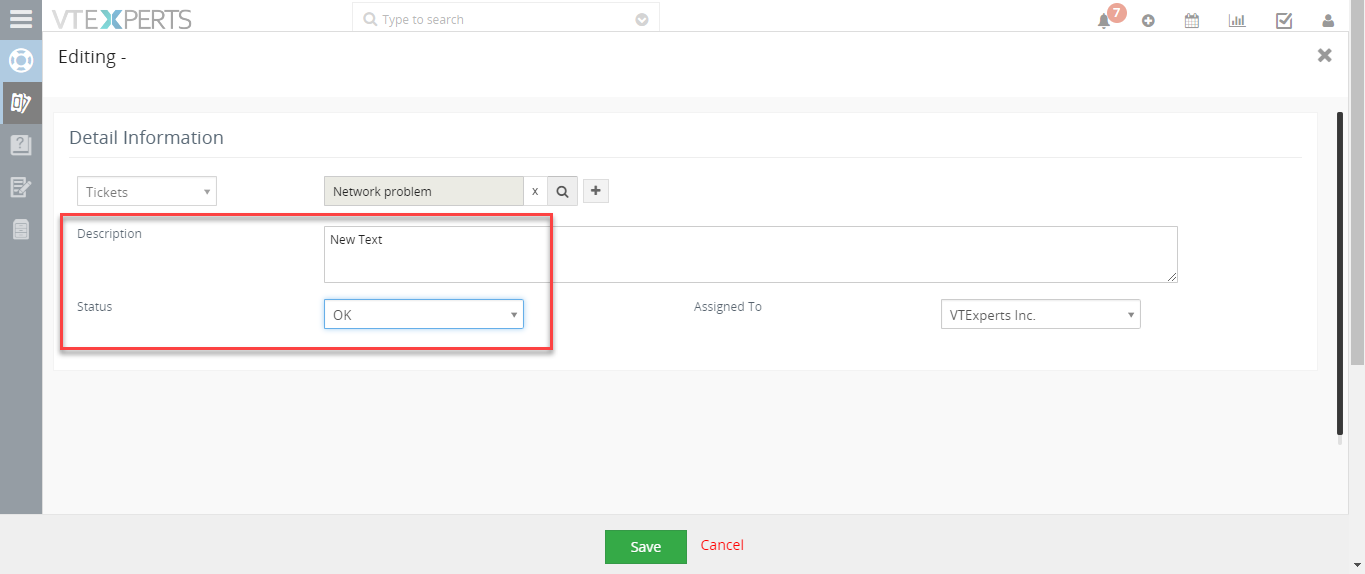Expand the search box options arrow
Image resolution: width=1365 pixels, height=574 pixels.
pos(642,19)
